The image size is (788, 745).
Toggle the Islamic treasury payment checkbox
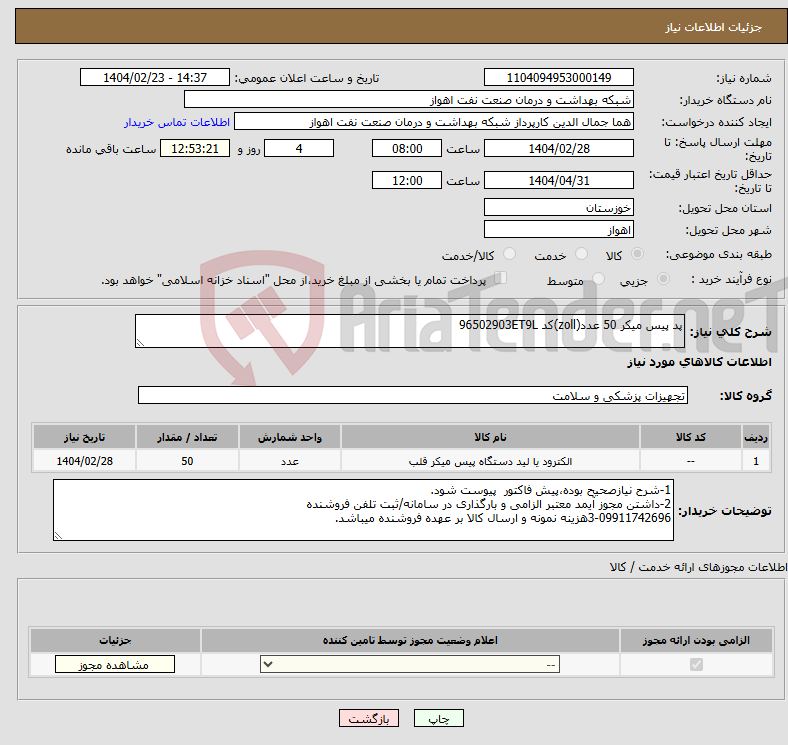pyautogui.click(x=501, y=278)
